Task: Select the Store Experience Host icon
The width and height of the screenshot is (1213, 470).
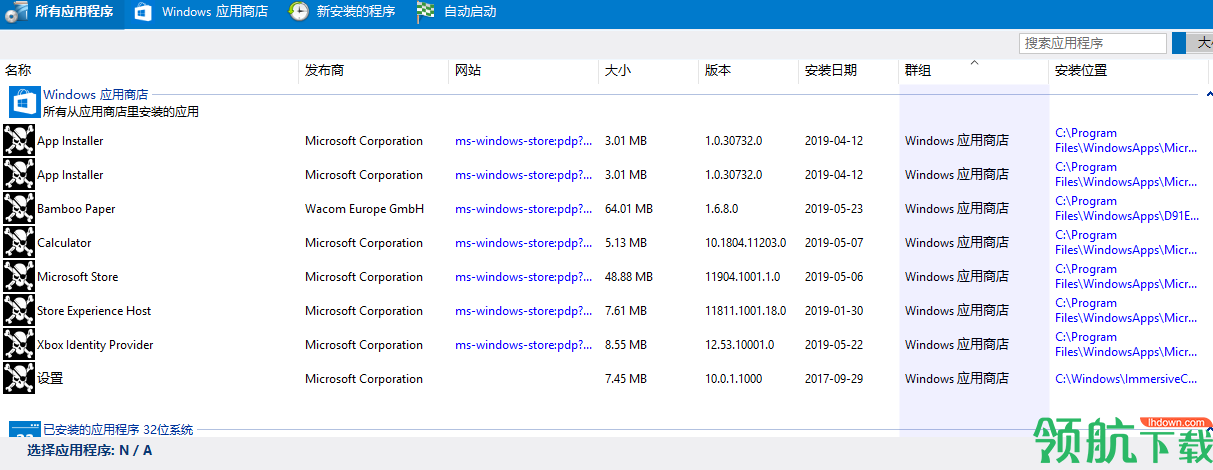Action: tap(19, 311)
